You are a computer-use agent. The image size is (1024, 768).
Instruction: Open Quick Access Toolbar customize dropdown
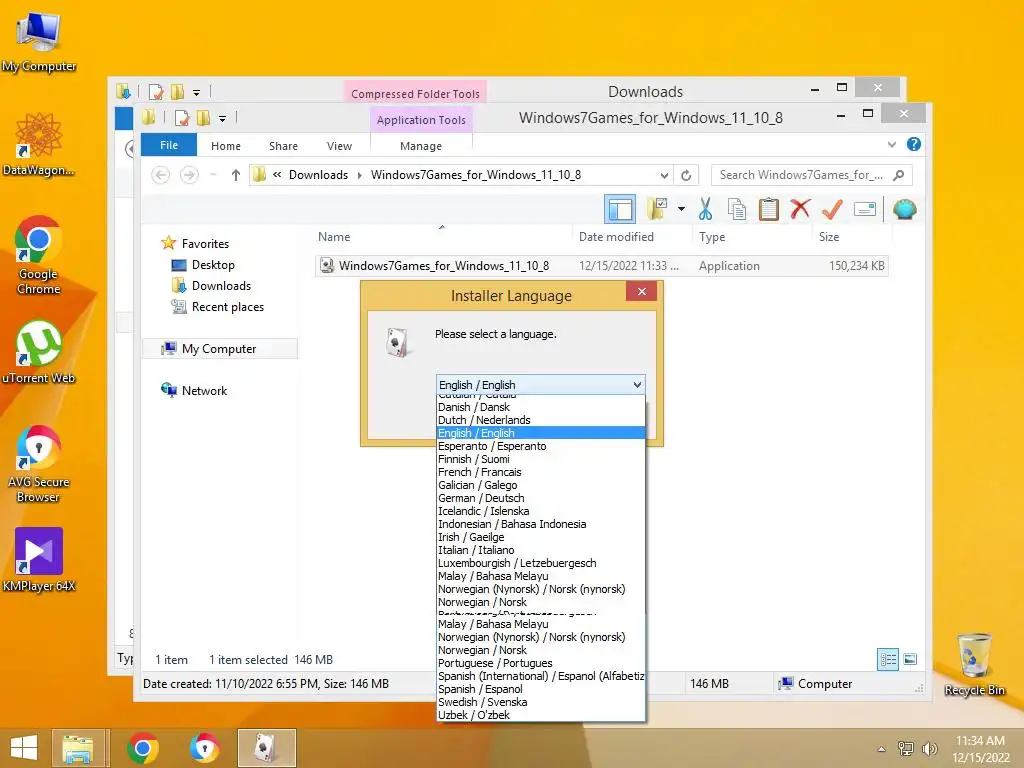[x=222, y=119]
